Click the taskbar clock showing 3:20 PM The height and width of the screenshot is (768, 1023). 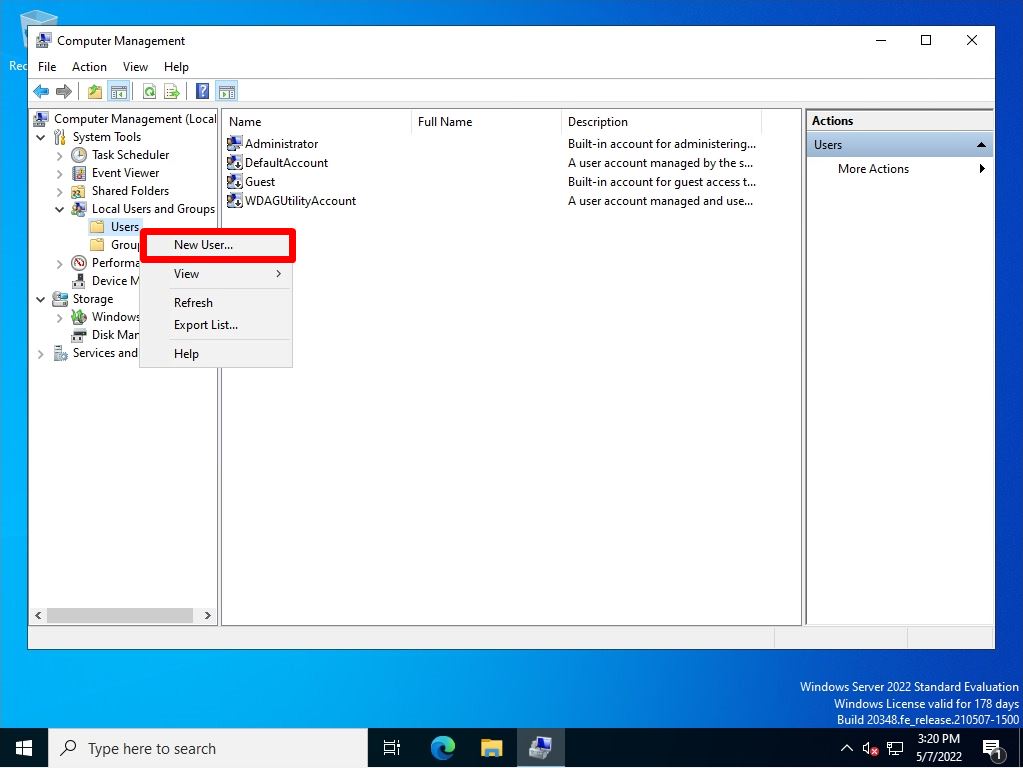click(x=939, y=748)
